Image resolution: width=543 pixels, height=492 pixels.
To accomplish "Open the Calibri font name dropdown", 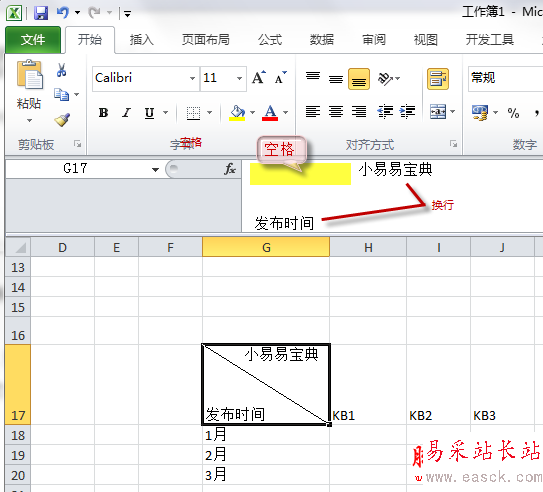I will (192, 78).
